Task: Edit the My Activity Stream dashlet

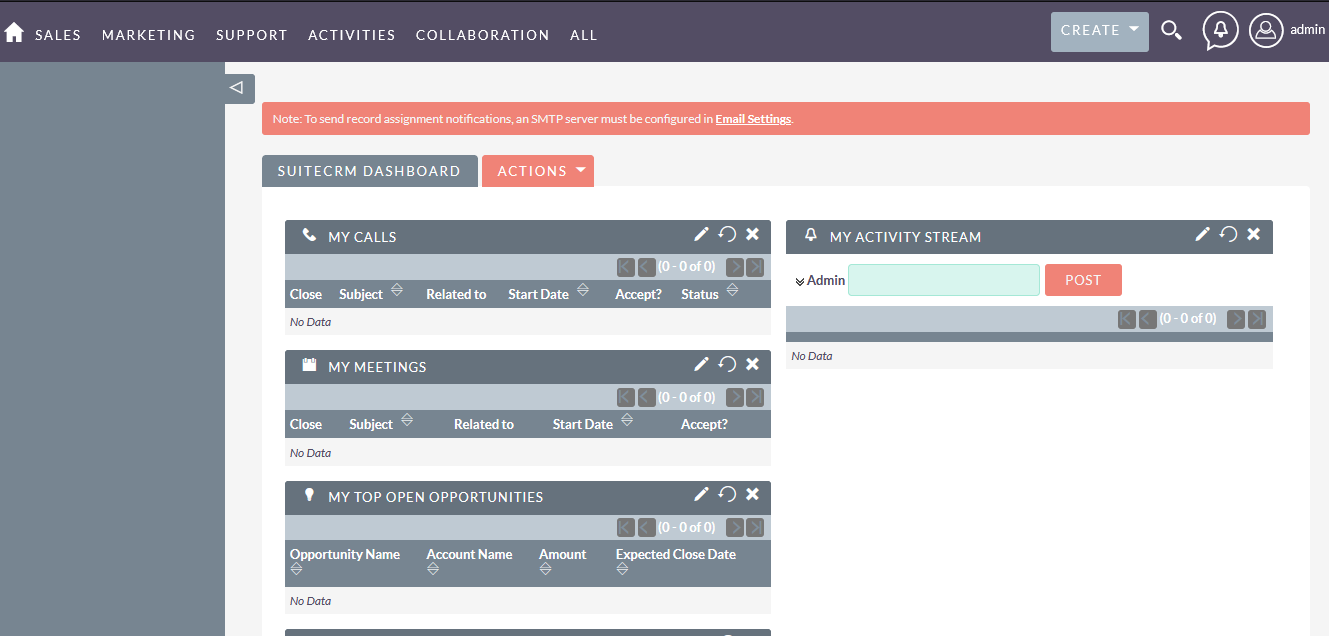Action: click(x=1202, y=234)
